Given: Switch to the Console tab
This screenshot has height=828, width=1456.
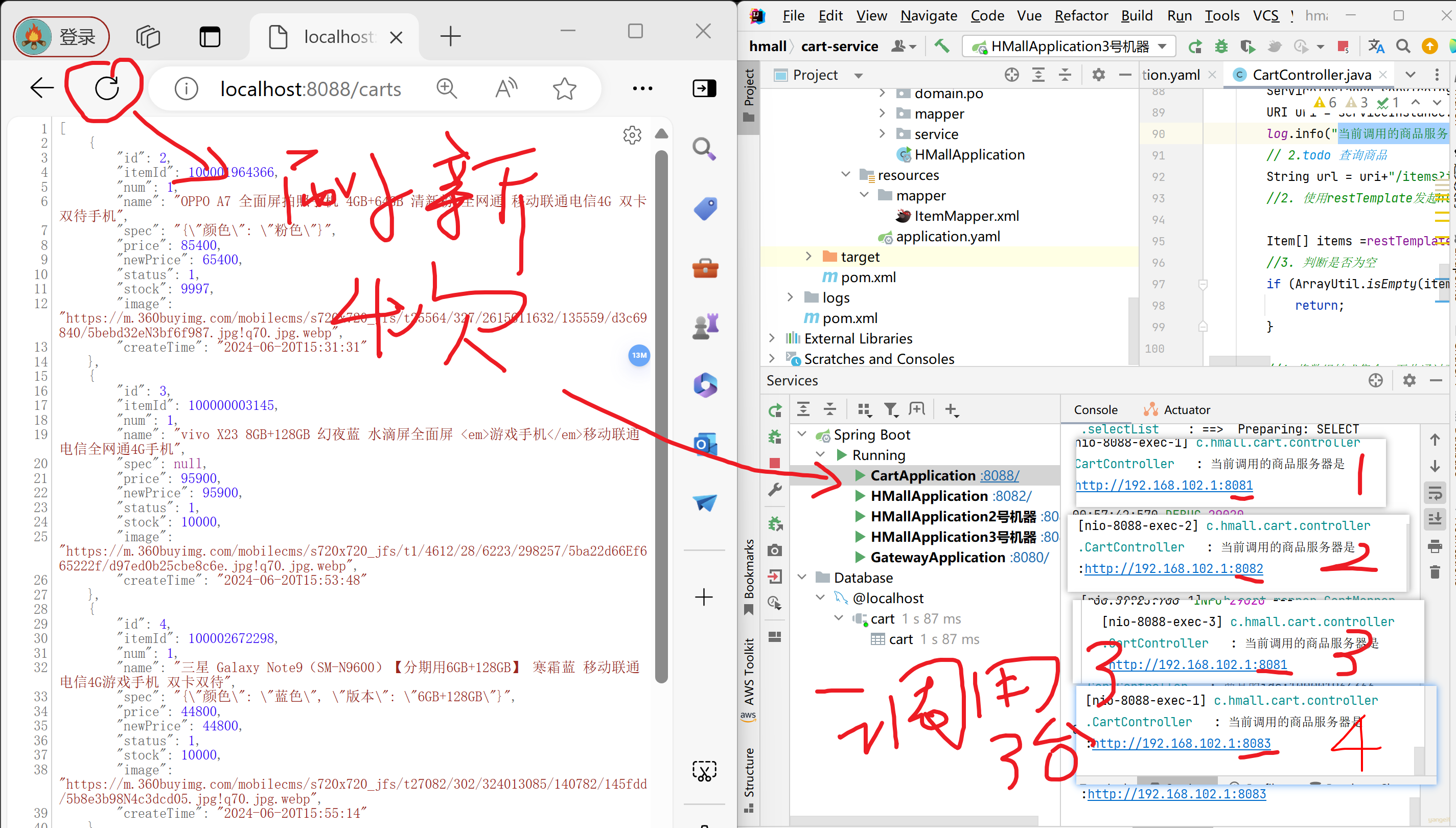Looking at the screenshot, I should point(1096,409).
